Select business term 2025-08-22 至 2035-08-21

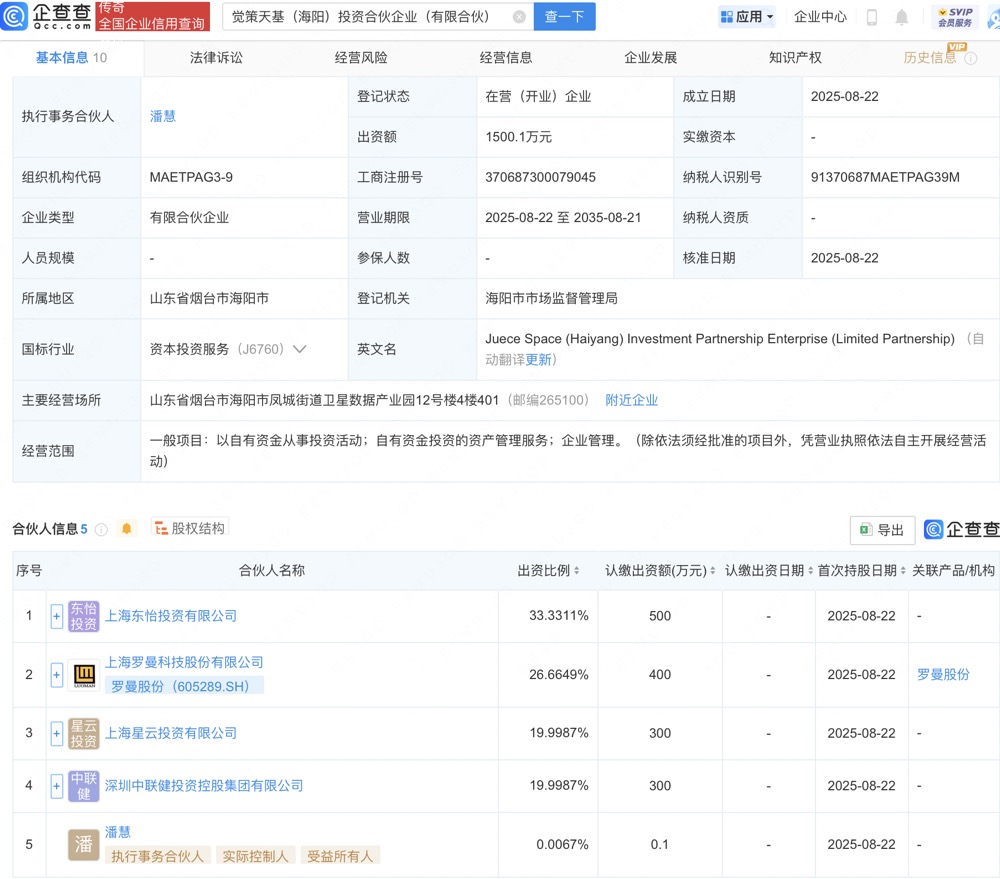[x=563, y=218]
